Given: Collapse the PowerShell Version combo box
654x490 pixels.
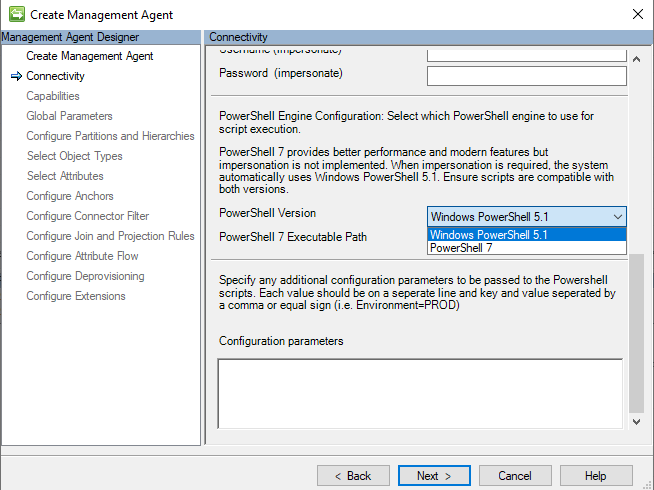Looking at the screenshot, I should (617, 216).
